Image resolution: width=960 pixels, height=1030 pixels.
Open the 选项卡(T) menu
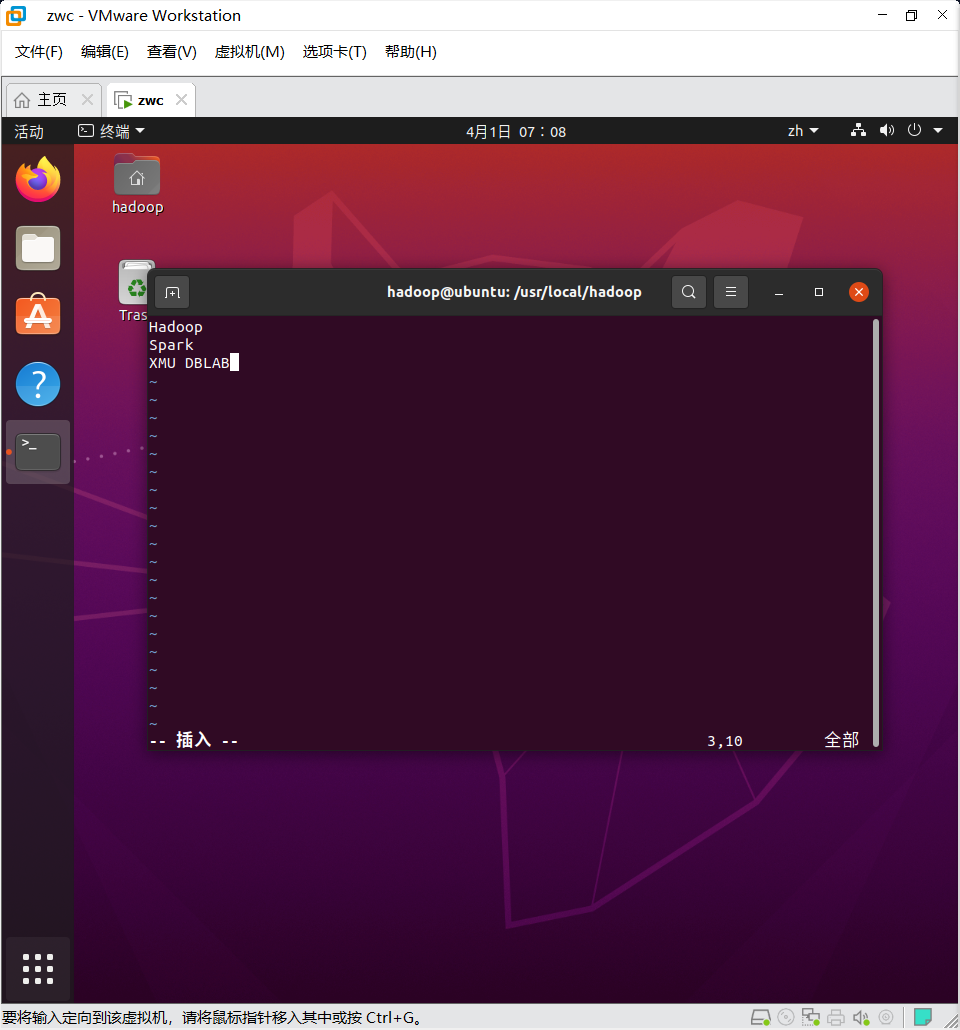(x=334, y=52)
